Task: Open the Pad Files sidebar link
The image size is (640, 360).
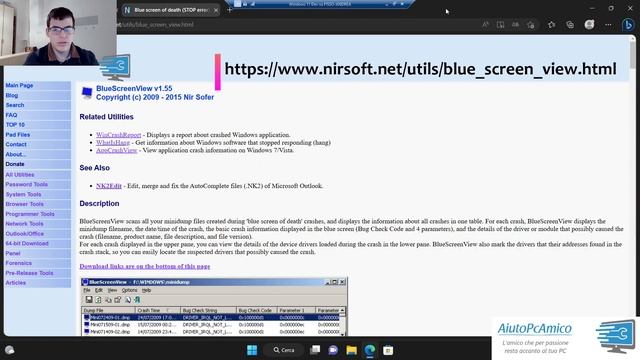Action: [x=18, y=134]
